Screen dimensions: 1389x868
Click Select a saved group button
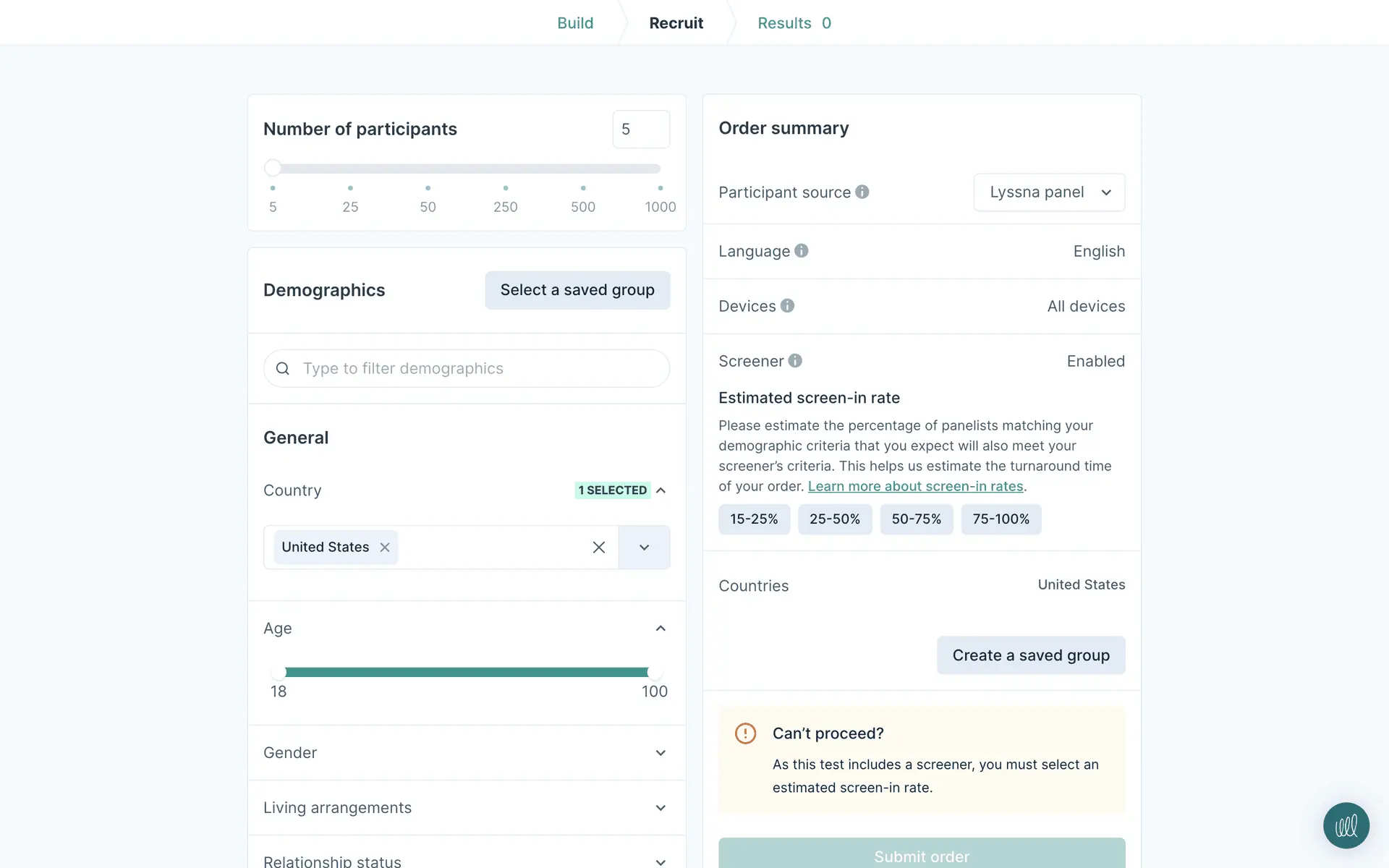pos(577,290)
